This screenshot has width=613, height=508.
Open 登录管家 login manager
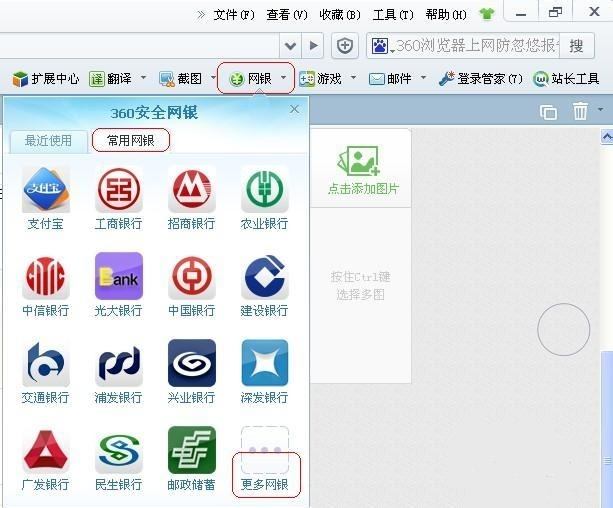pos(480,79)
